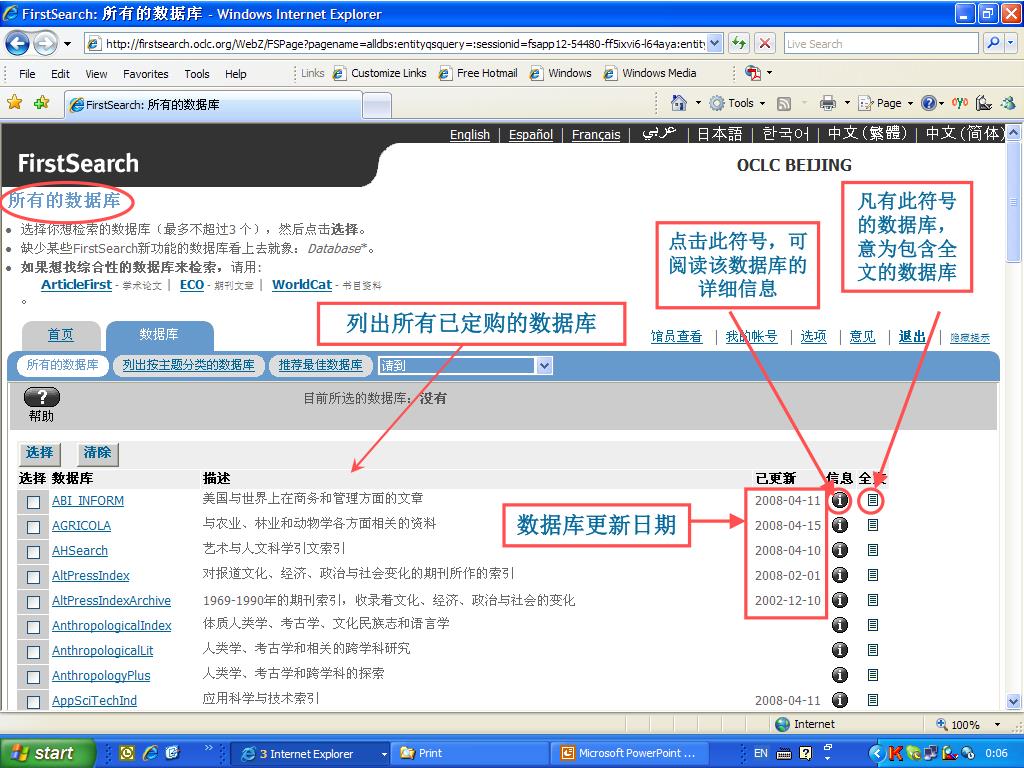Open Print button dropdown arrow
The height and width of the screenshot is (768, 1024).
(846, 103)
